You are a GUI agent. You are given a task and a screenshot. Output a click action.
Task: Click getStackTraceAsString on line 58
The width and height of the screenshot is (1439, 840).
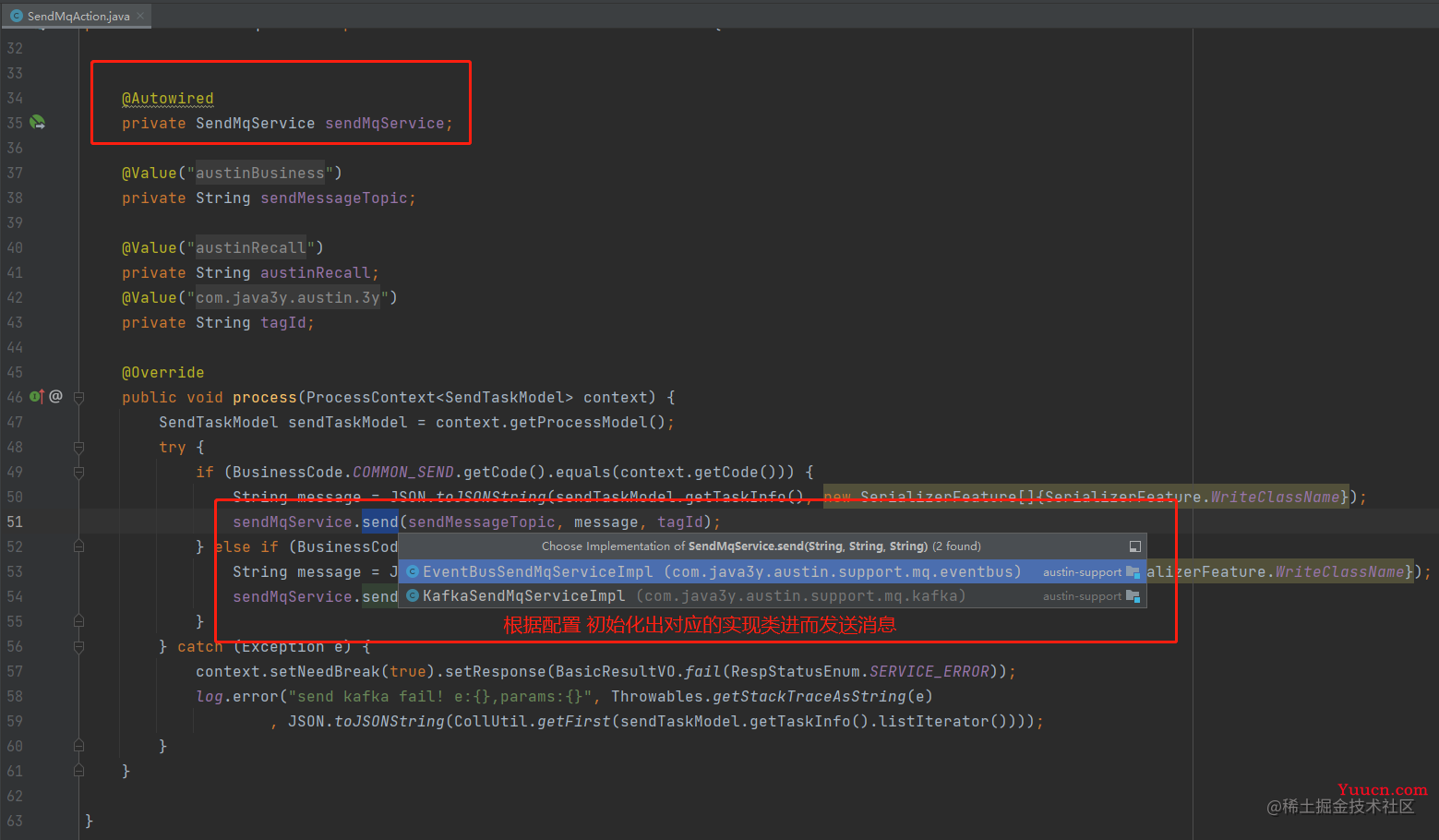point(809,696)
